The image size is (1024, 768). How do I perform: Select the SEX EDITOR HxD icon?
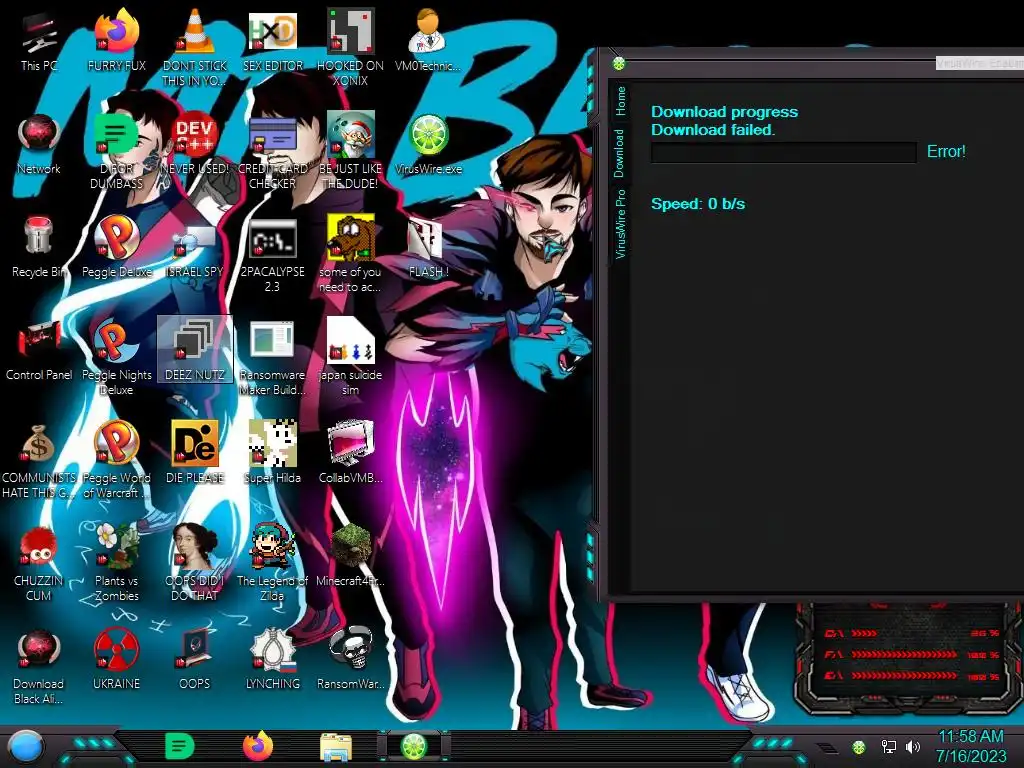pos(272,39)
